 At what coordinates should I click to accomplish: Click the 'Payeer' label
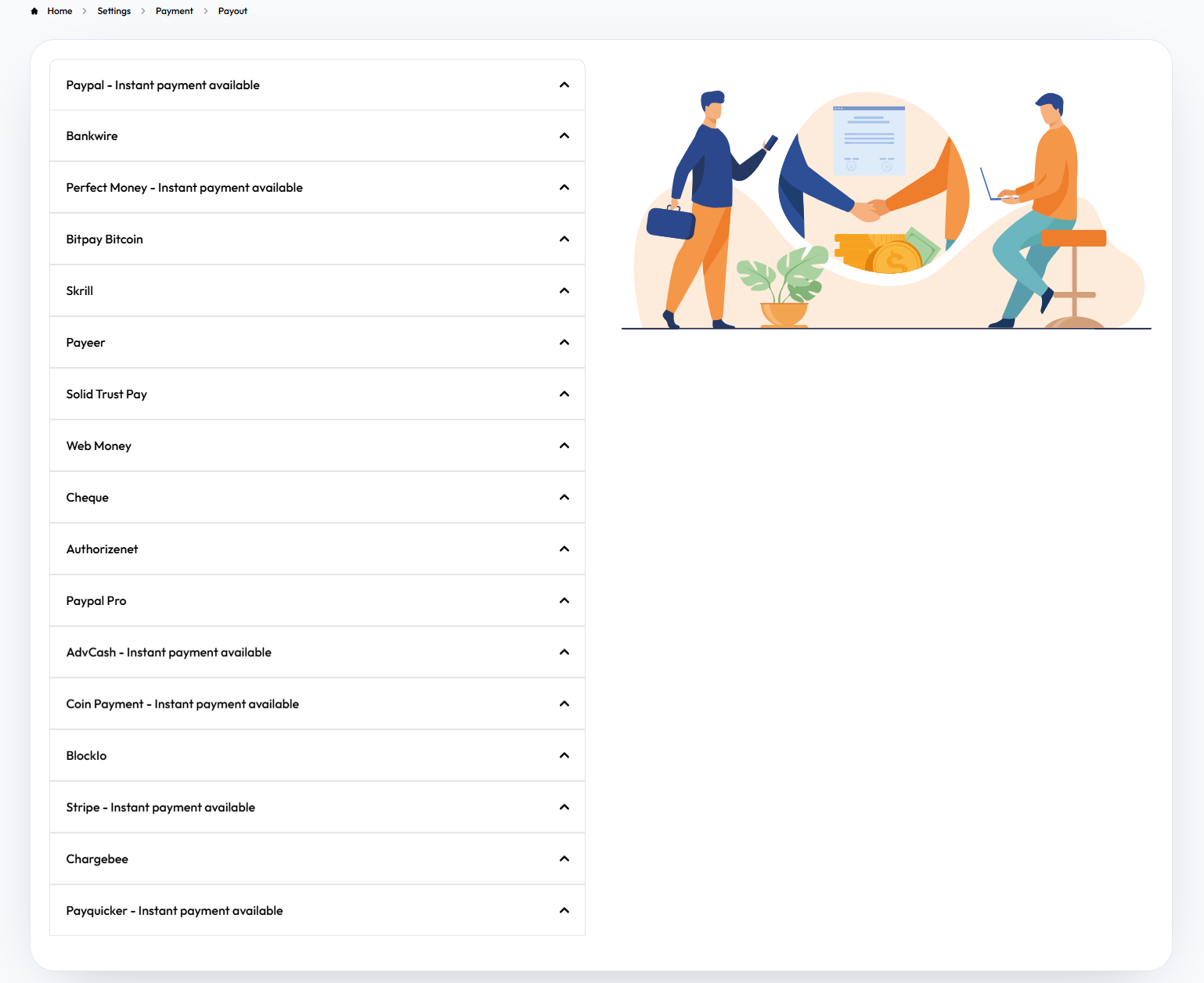click(x=85, y=343)
